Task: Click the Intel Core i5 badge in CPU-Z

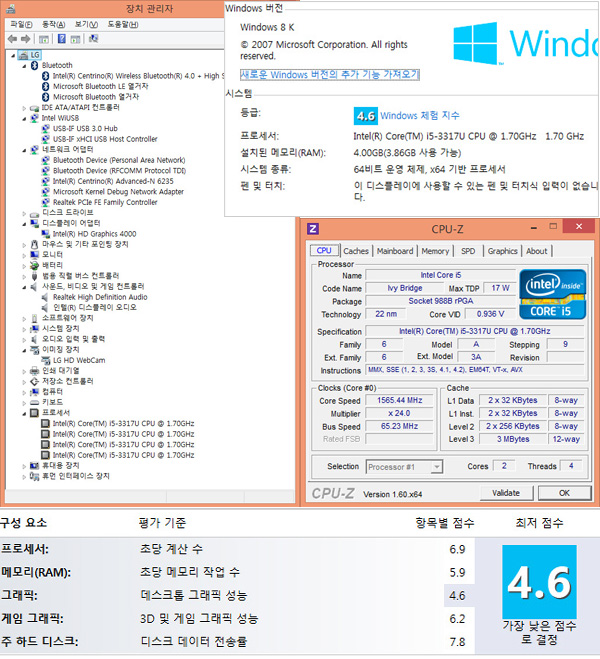Action: [552, 294]
